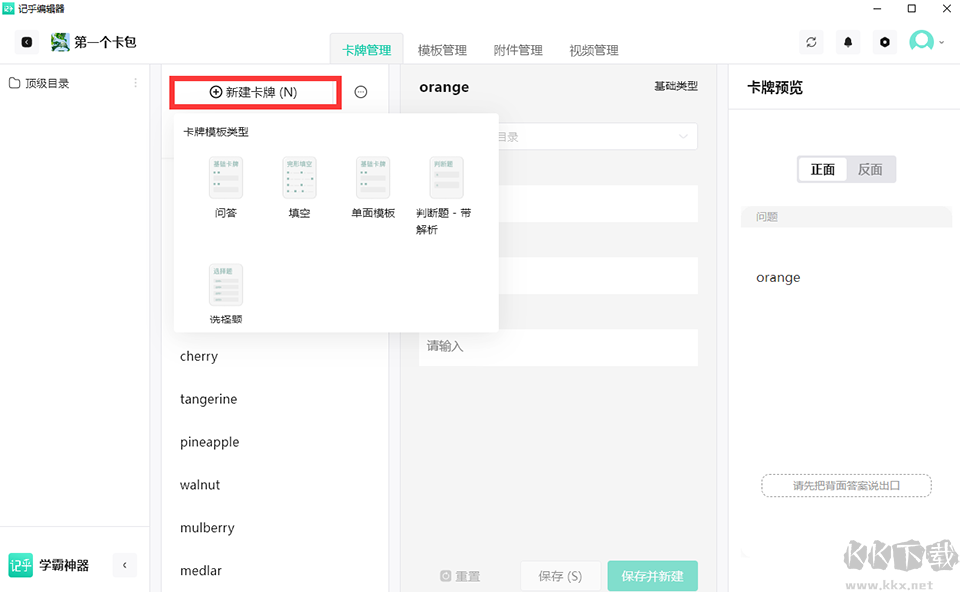The height and width of the screenshot is (592, 960).
Task: Choose the 问答 card template
Action: click(225, 187)
